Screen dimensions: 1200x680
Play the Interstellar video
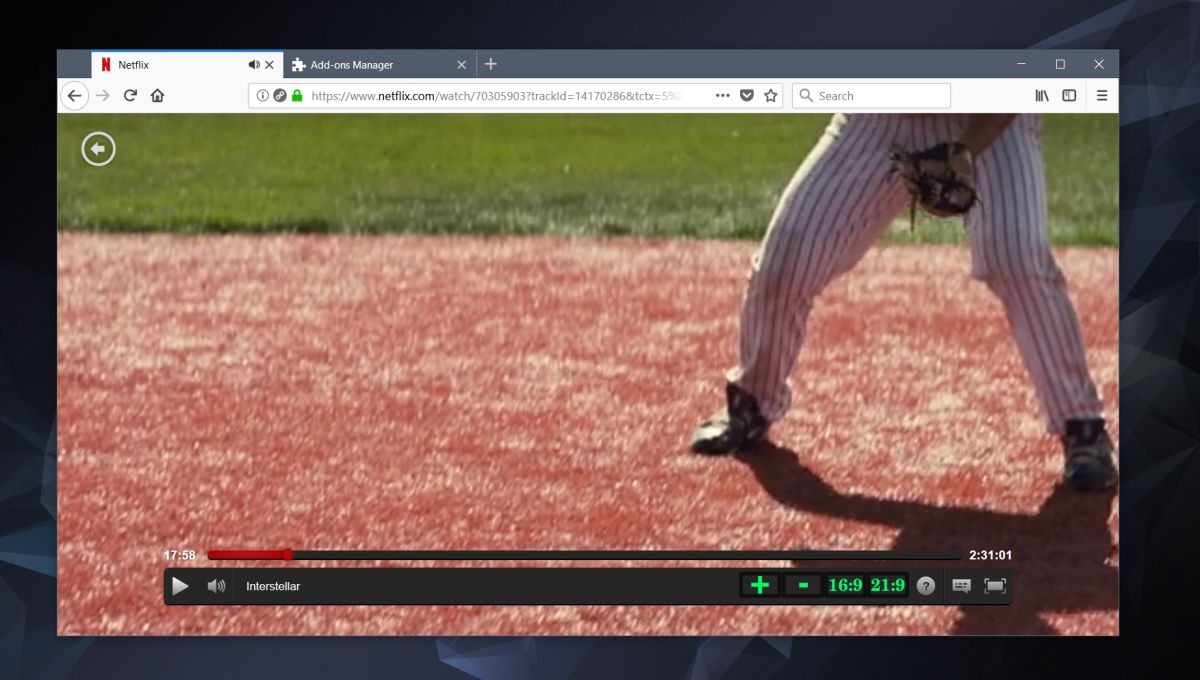coord(180,586)
